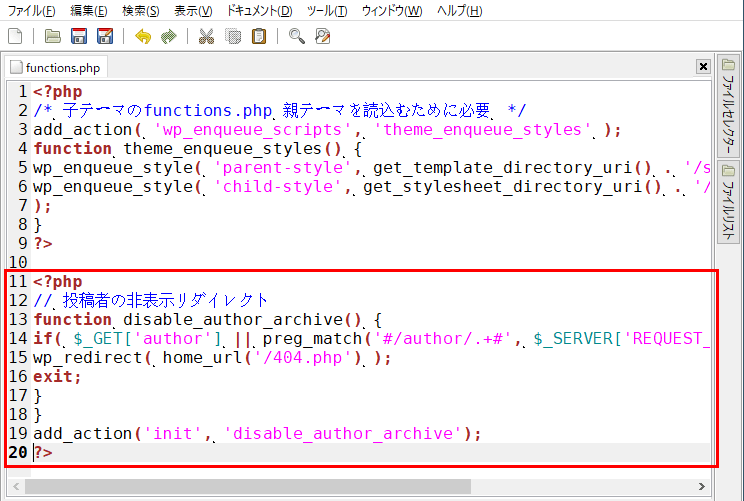This screenshot has width=744, height=501.
Task: Click the horizontal scrollbar thumb
Action: tap(248, 486)
